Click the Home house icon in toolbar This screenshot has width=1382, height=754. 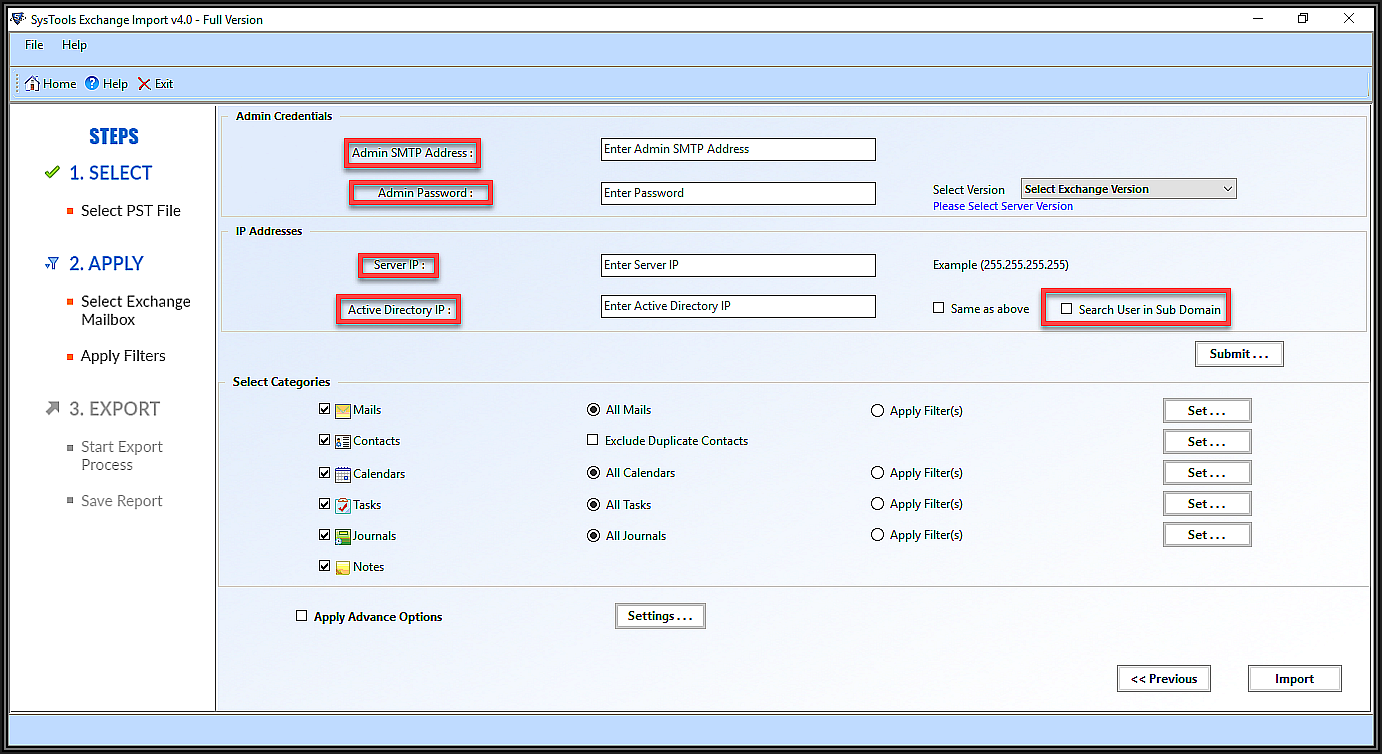click(32, 84)
